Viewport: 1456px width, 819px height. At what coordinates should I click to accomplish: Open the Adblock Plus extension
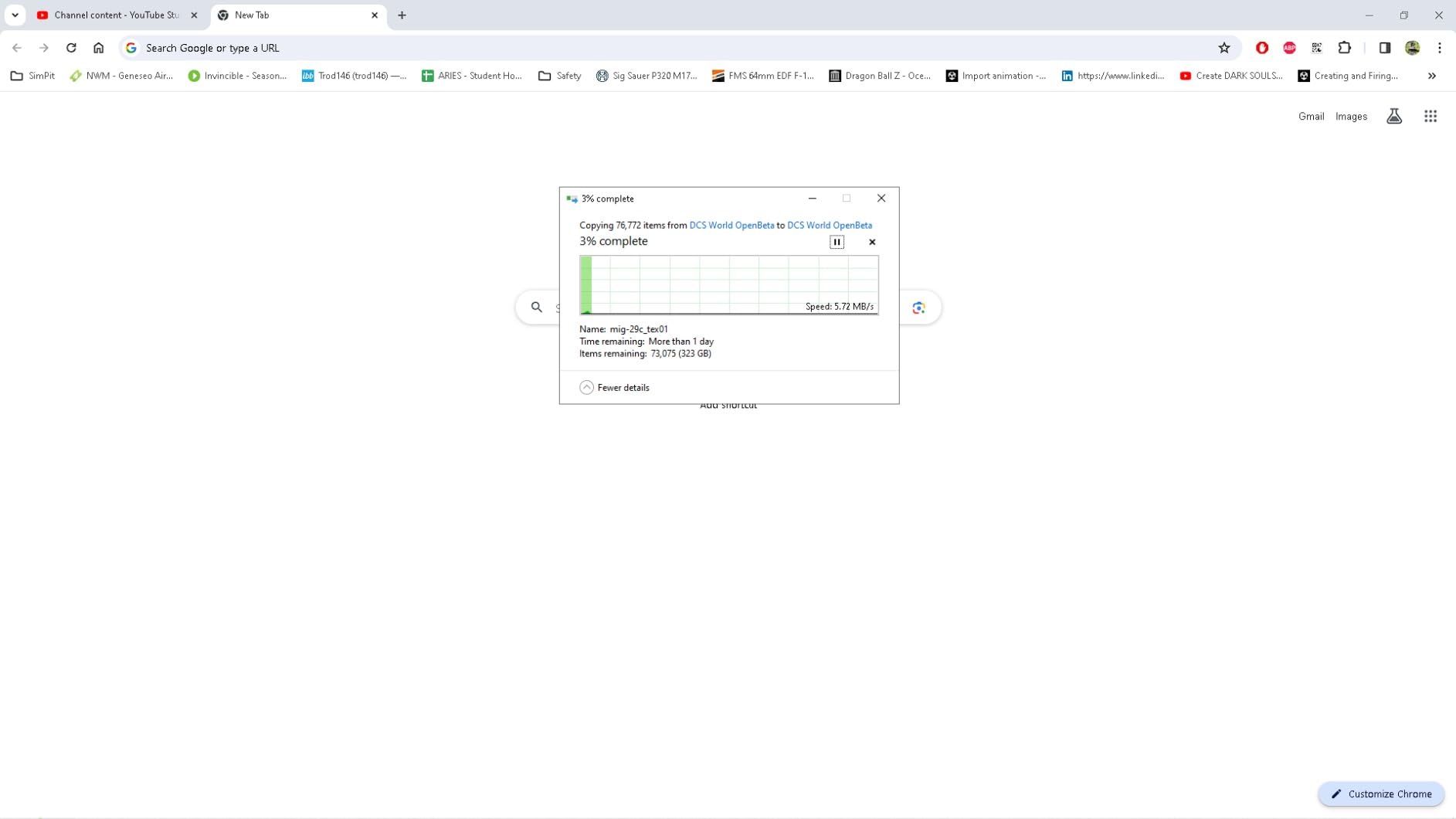[1289, 48]
